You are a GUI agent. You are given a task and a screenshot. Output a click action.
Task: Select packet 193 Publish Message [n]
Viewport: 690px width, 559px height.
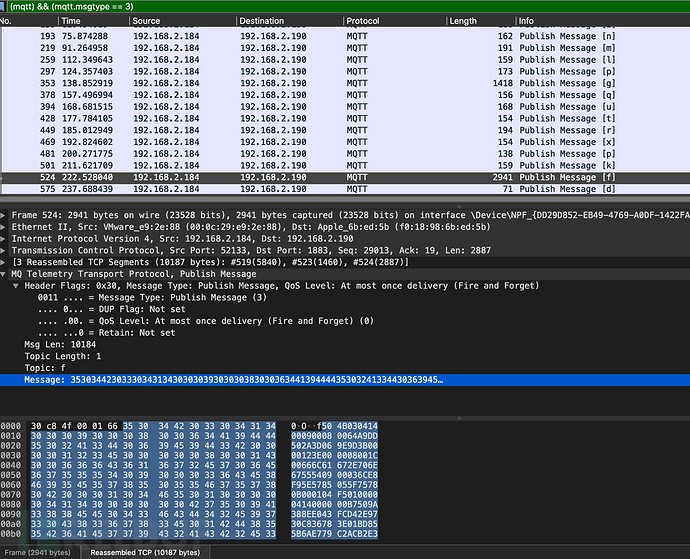point(345,36)
